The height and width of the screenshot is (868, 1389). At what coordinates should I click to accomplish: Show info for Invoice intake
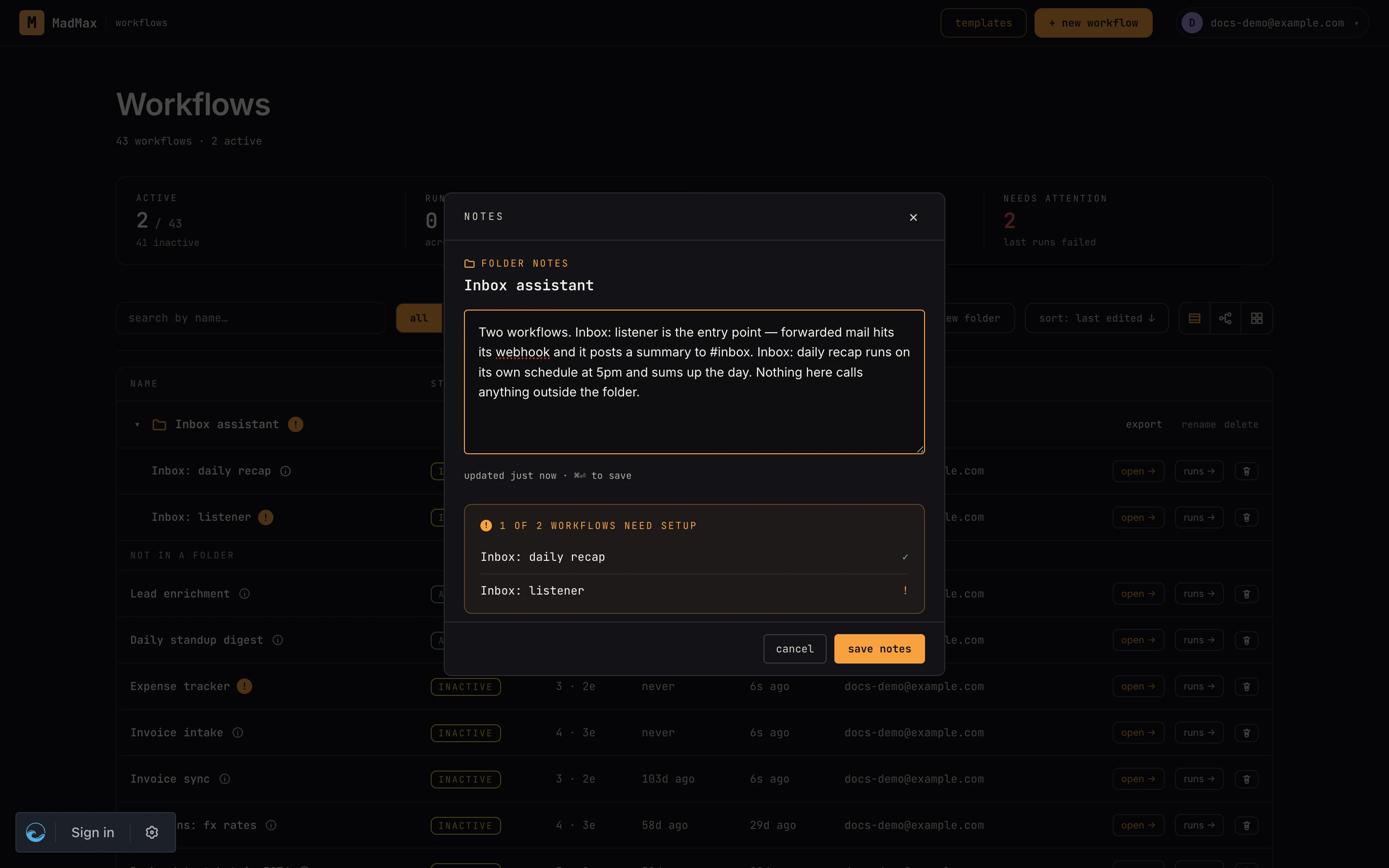(x=238, y=732)
